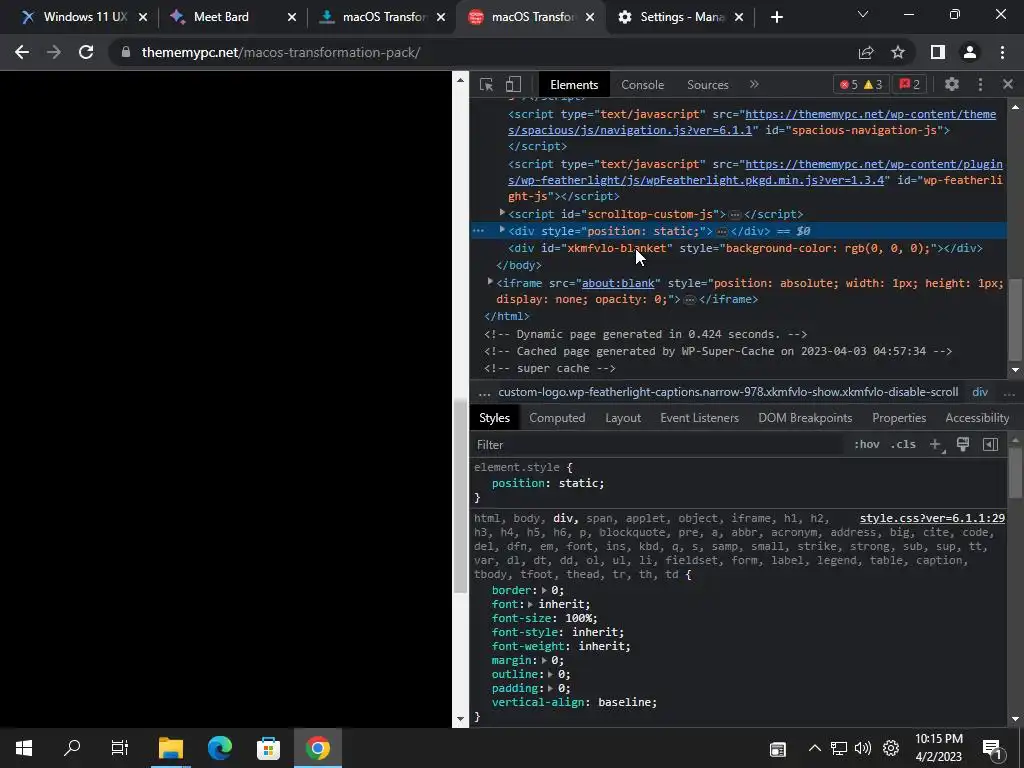Click the vertical-align baseline value
Image resolution: width=1024 pixels, height=768 pixels.
coord(624,702)
